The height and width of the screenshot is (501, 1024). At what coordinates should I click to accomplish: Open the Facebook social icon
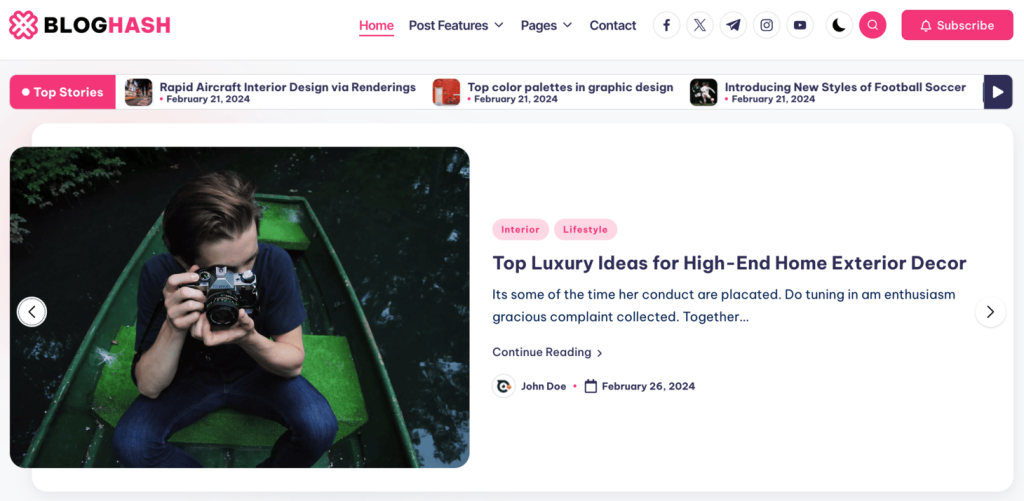tap(666, 25)
